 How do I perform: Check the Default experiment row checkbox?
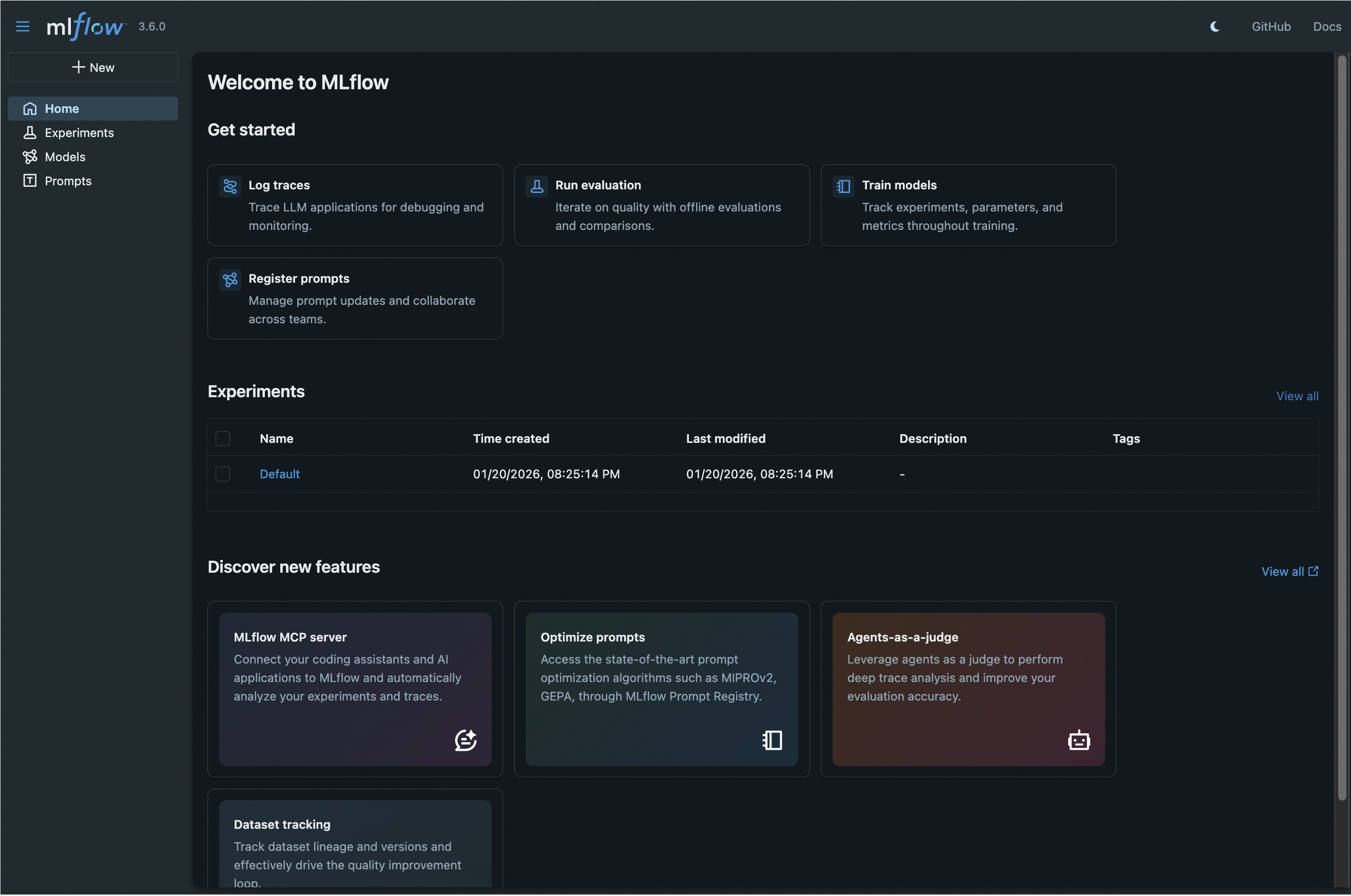pyautogui.click(x=222, y=474)
